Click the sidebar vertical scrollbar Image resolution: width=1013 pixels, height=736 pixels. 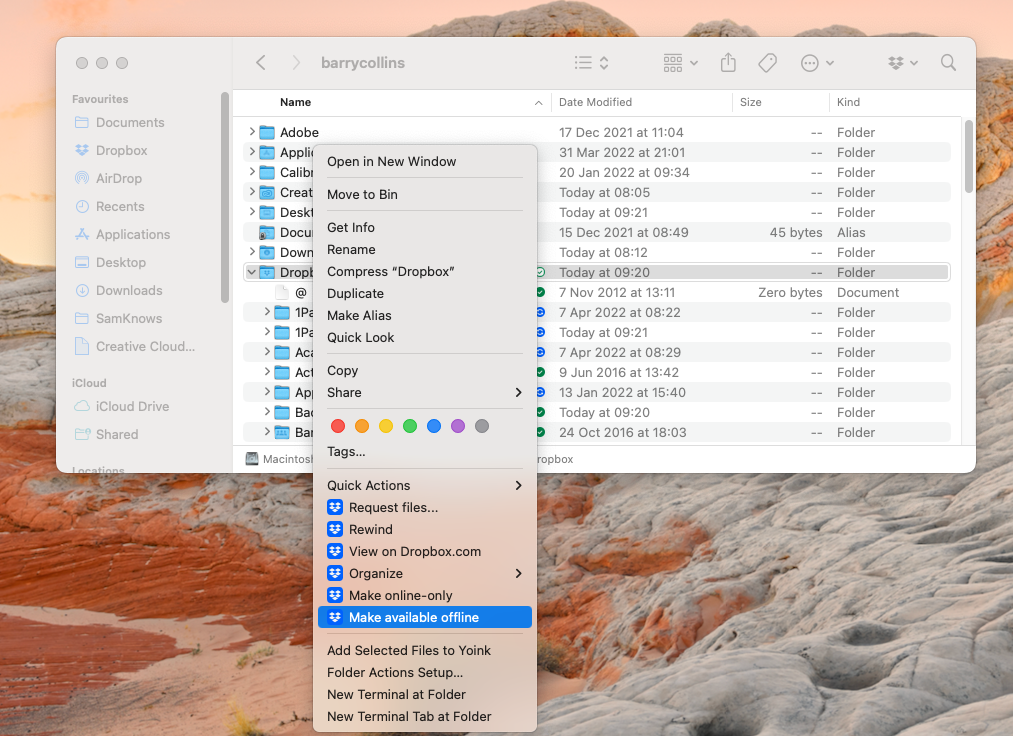(224, 197)
